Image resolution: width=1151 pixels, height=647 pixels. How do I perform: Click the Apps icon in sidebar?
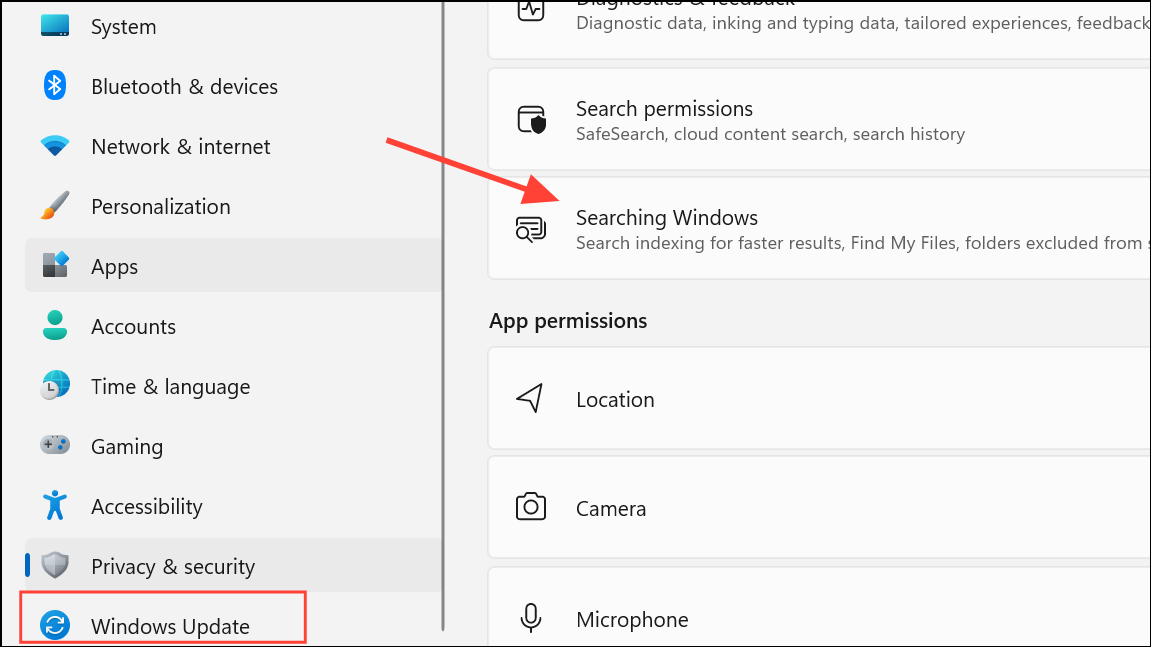(x=55, y=265)
